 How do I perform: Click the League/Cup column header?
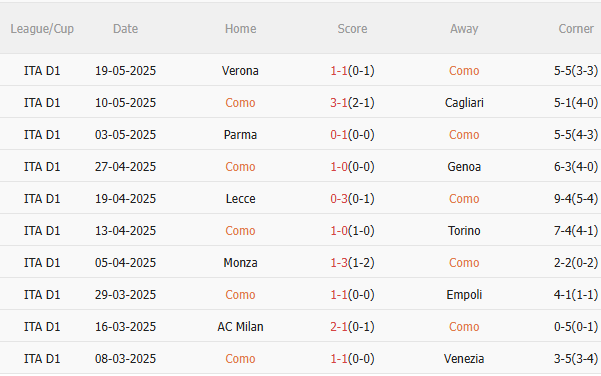coord(42,29)
